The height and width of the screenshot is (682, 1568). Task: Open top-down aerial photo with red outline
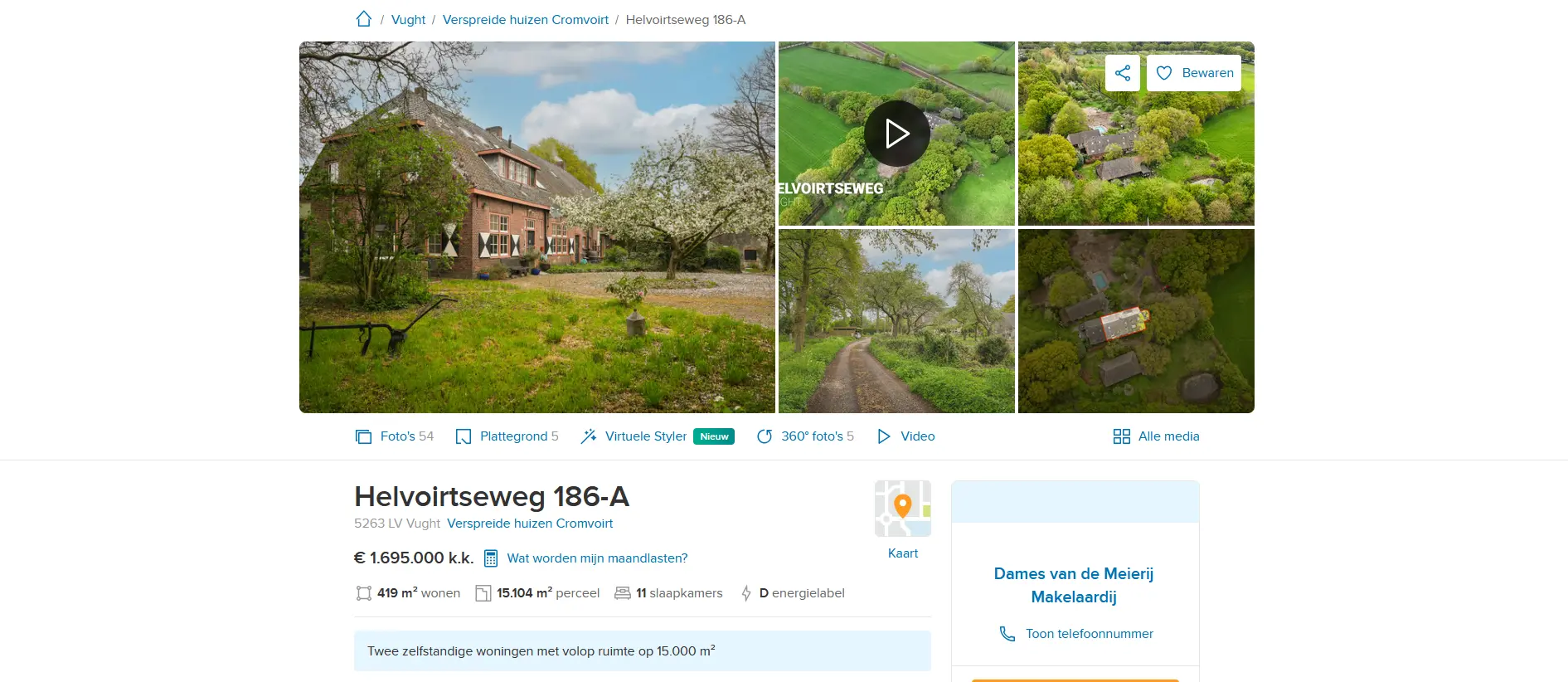1136,321
